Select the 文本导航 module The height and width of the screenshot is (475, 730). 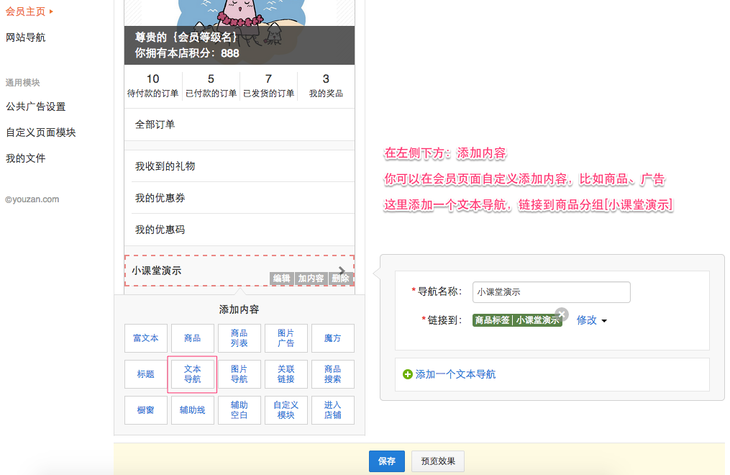(x=192, y=374)
